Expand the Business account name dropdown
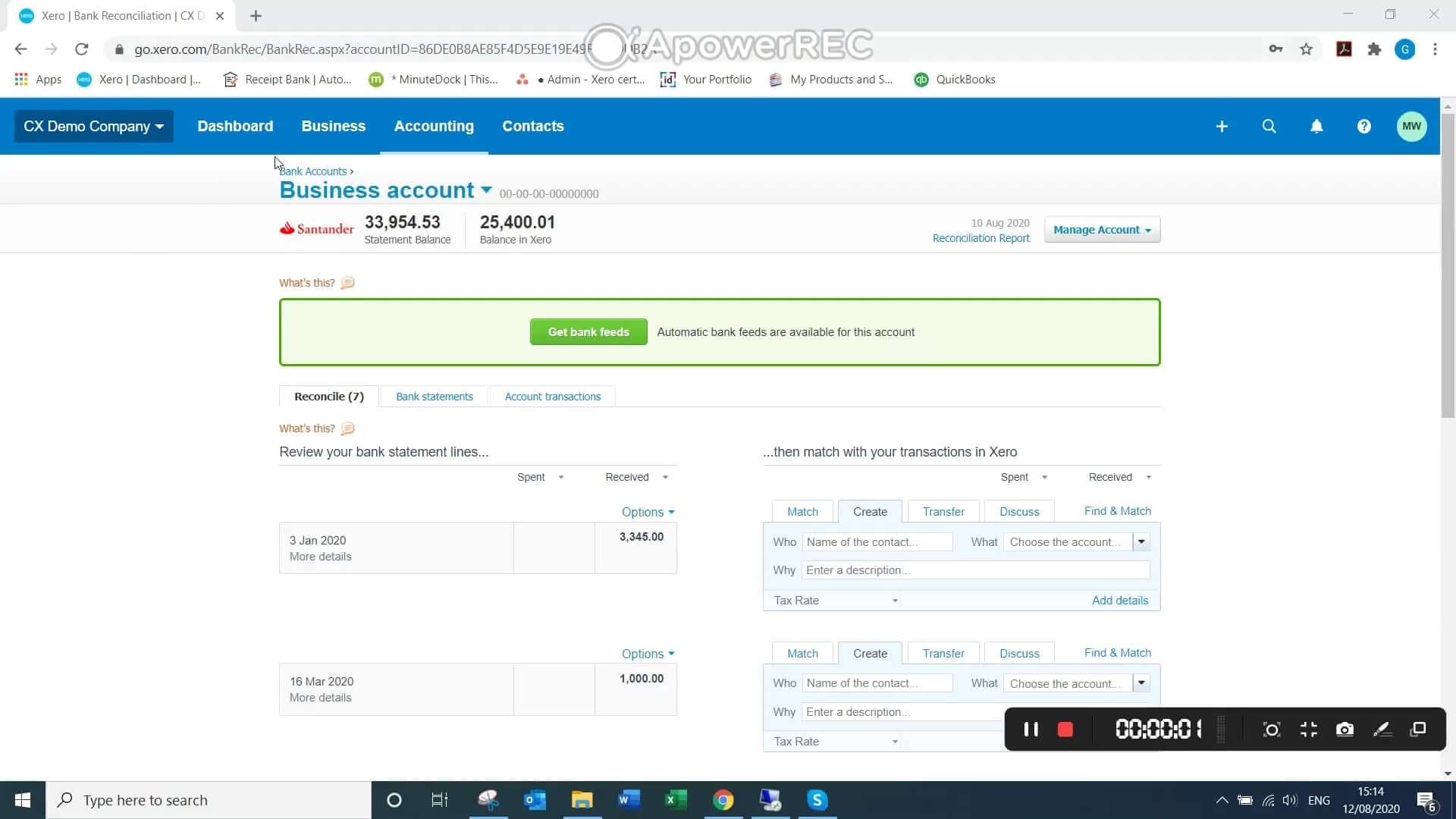The height and width of the screenshot is (819, 1456). click(x=486, y=190)
